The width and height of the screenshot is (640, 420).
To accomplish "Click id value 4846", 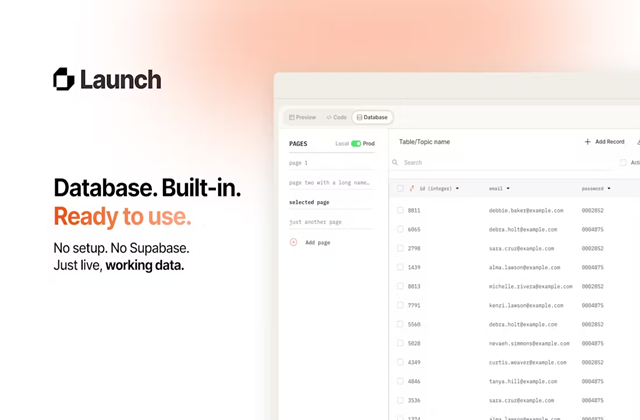I will pyautogui.click(x=414, y=381).
